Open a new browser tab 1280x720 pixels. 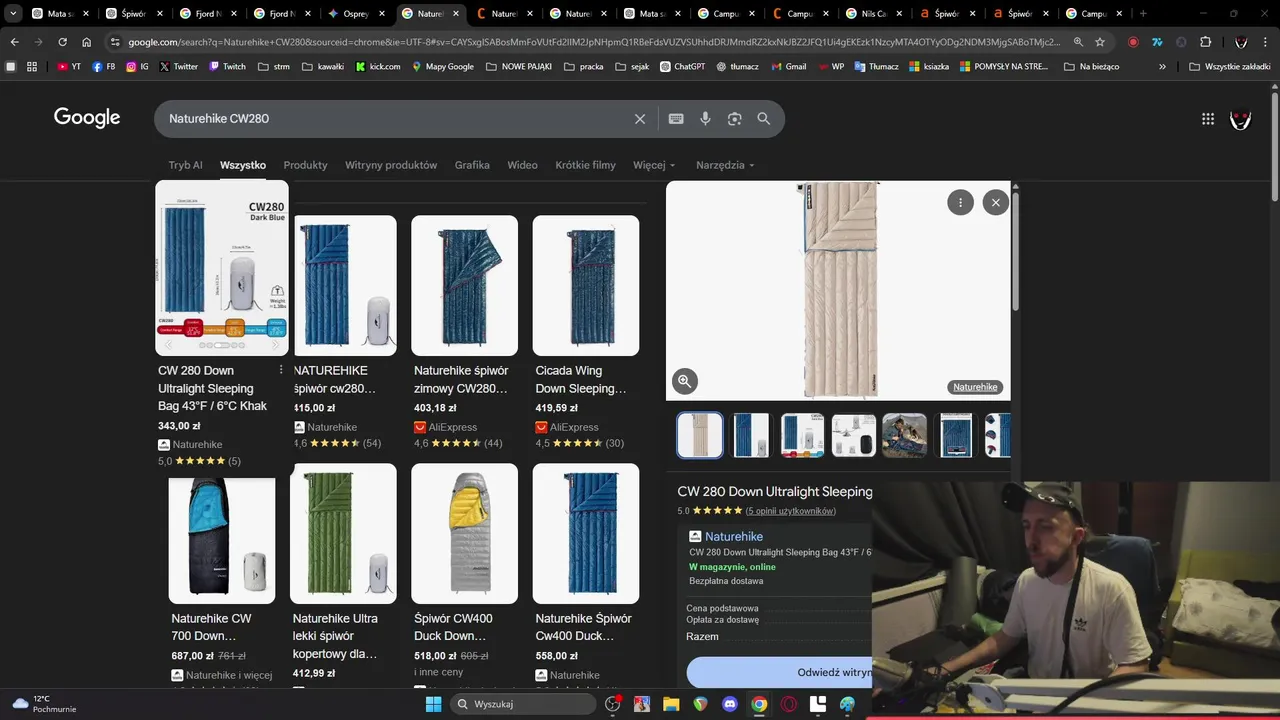pyautogui.click(x=1143, y=14)
